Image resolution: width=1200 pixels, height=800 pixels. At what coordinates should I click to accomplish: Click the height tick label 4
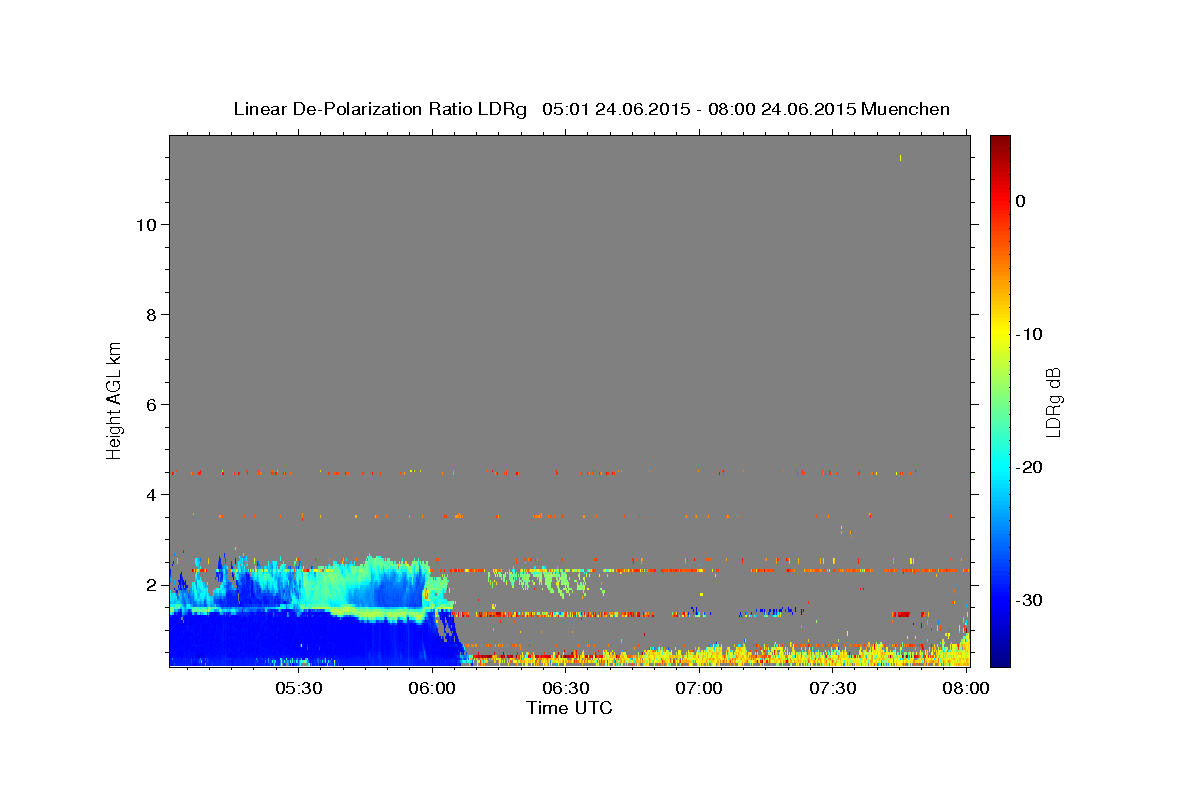[152, 495]
